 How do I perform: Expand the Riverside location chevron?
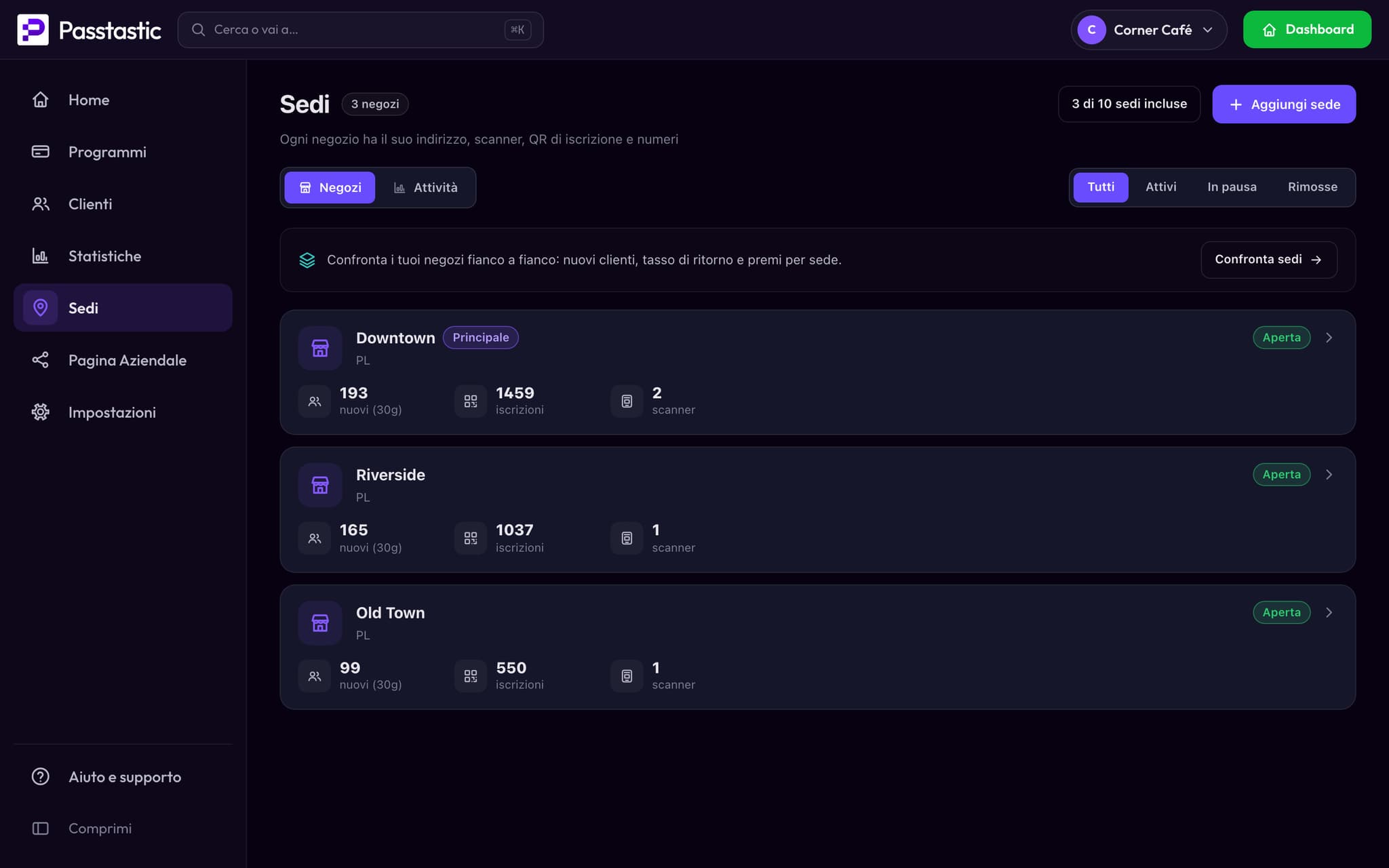pos(1329,475)
